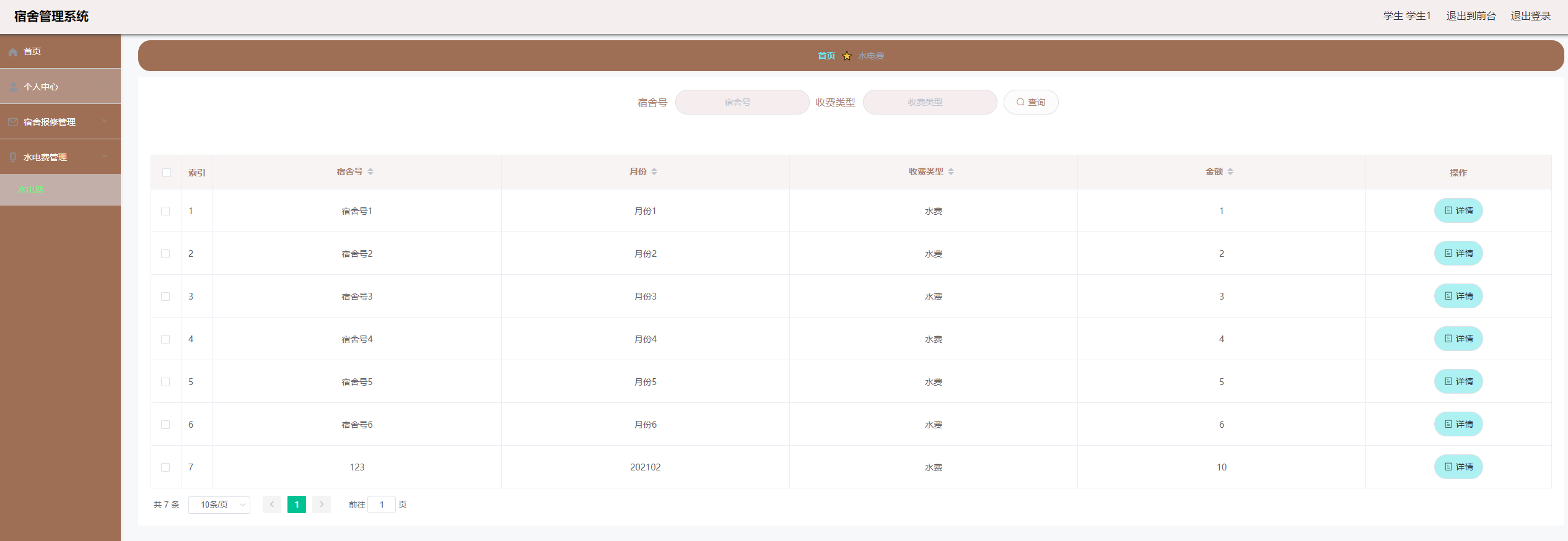The width and height of the screenshot is (1568, 541).
Task: Check the checkbox for row 宿舍号4
Action: 165,339
